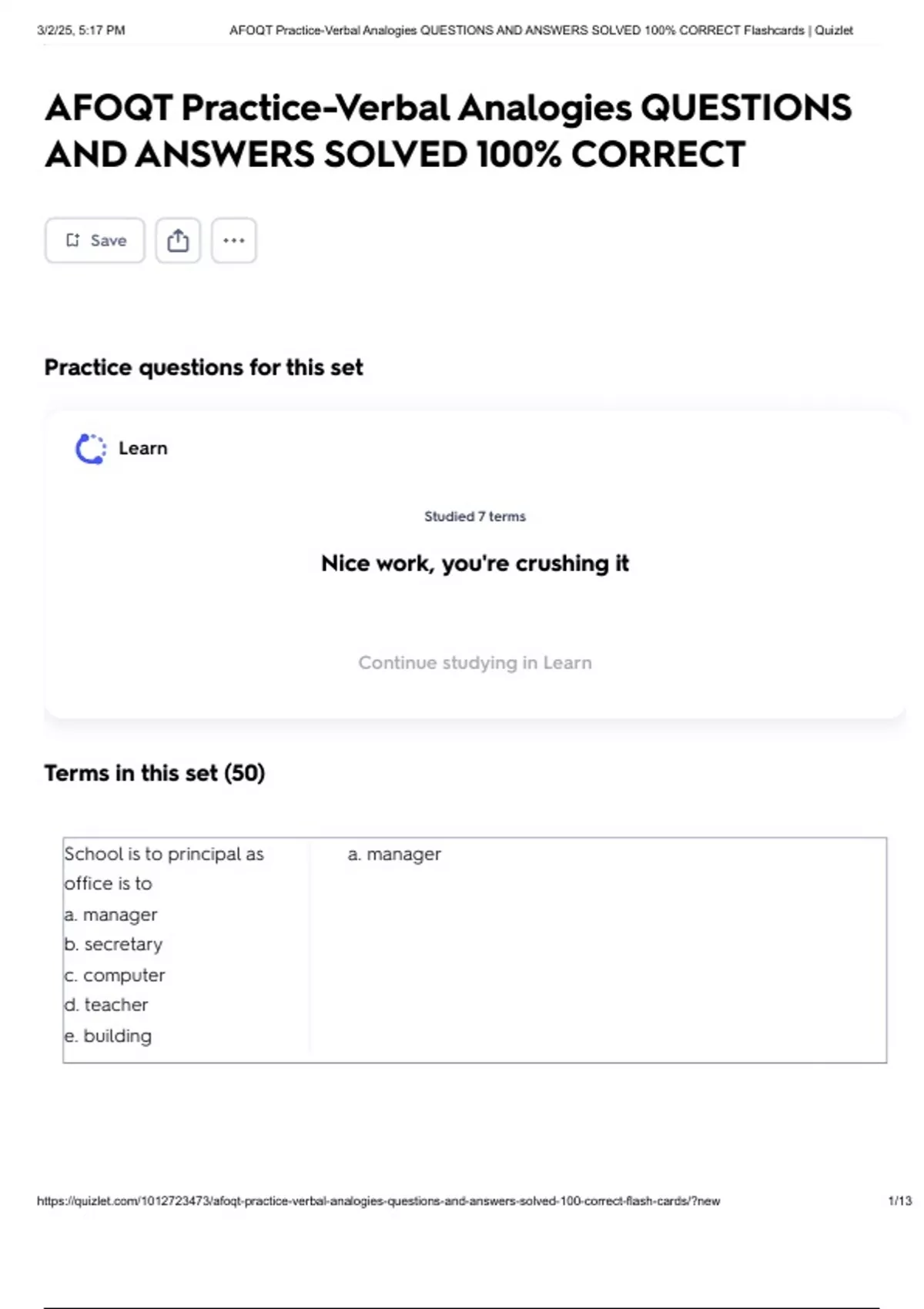This screenshot has width=924, height=1309.
Task: Click the Learn label in practice card
Action: tap(142, 448)
